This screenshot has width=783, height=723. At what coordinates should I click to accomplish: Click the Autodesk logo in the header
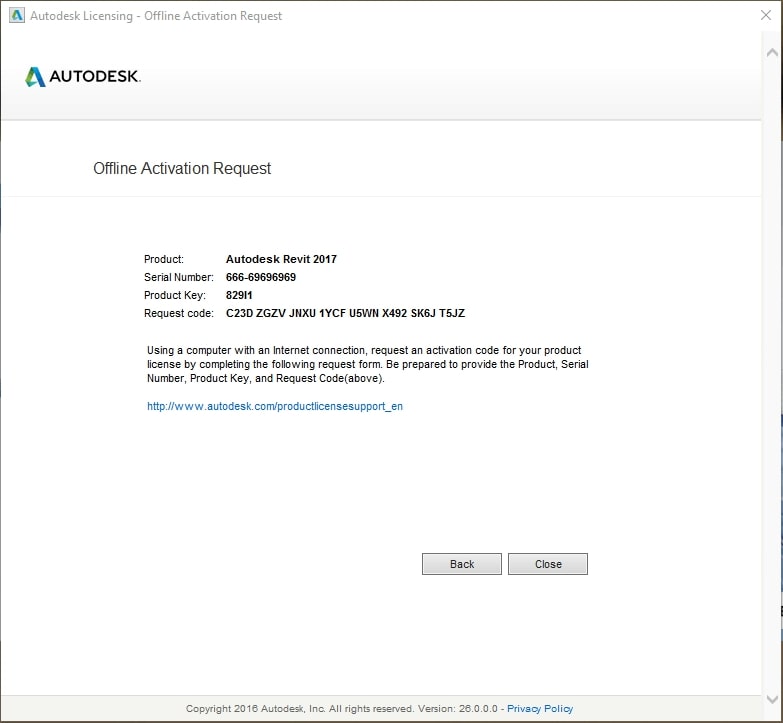click(x=83, y=77)
